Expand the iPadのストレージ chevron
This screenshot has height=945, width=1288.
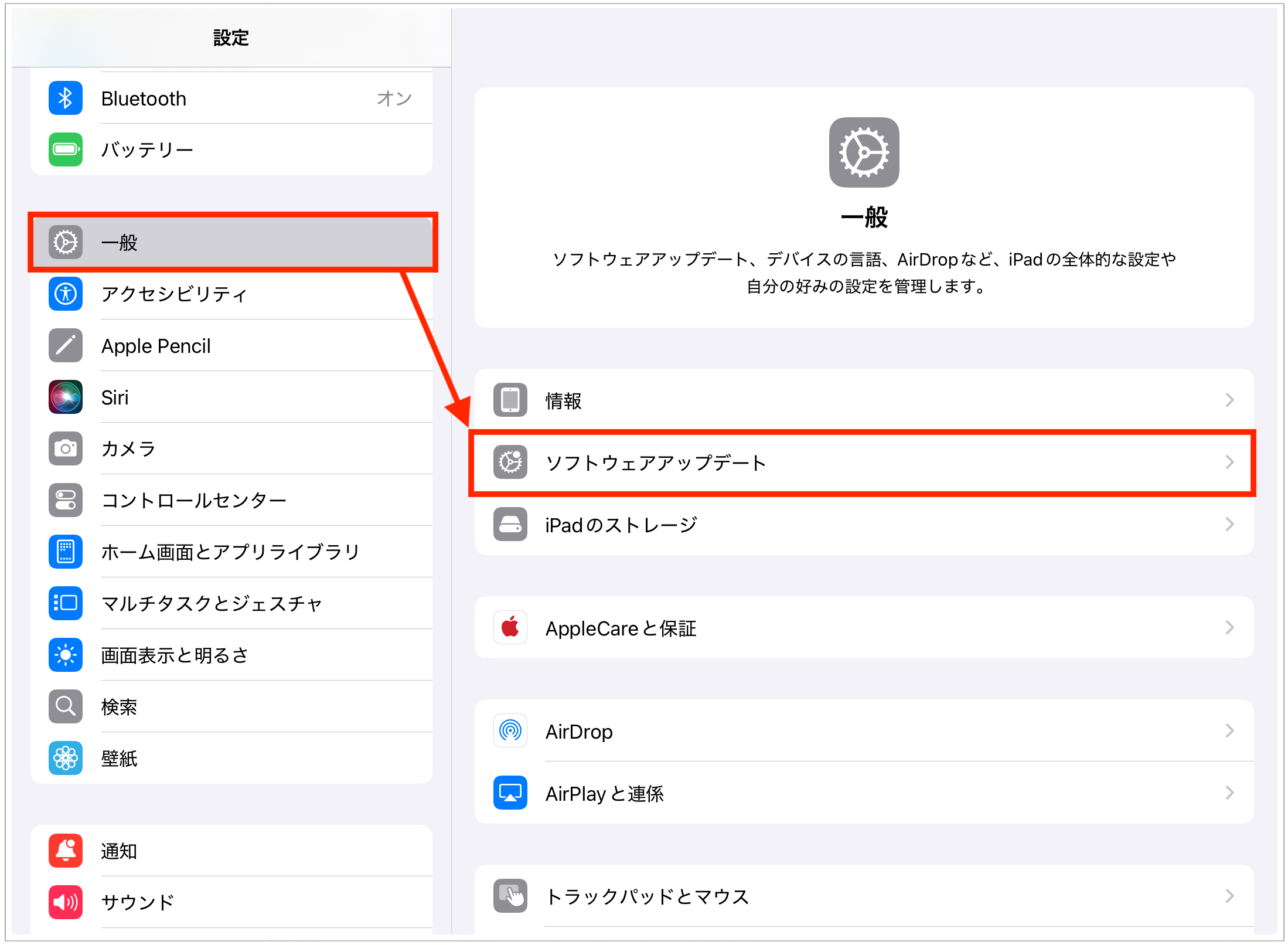(1229, 525)
